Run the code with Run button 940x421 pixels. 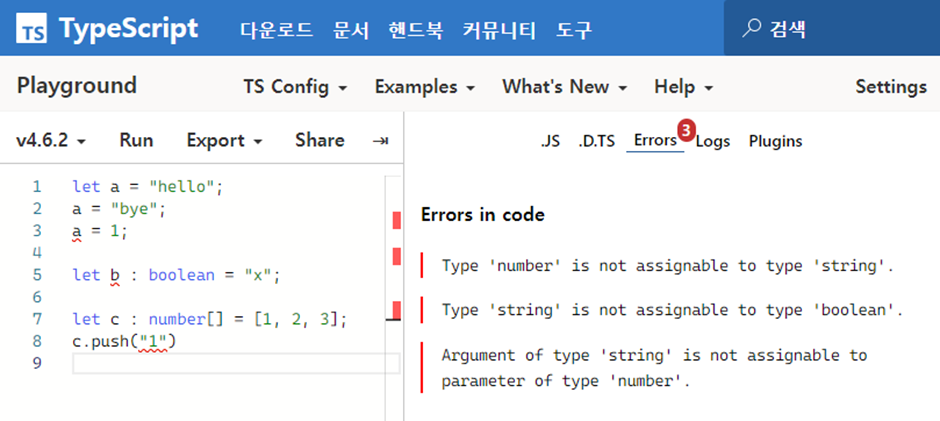coord(136,140)
